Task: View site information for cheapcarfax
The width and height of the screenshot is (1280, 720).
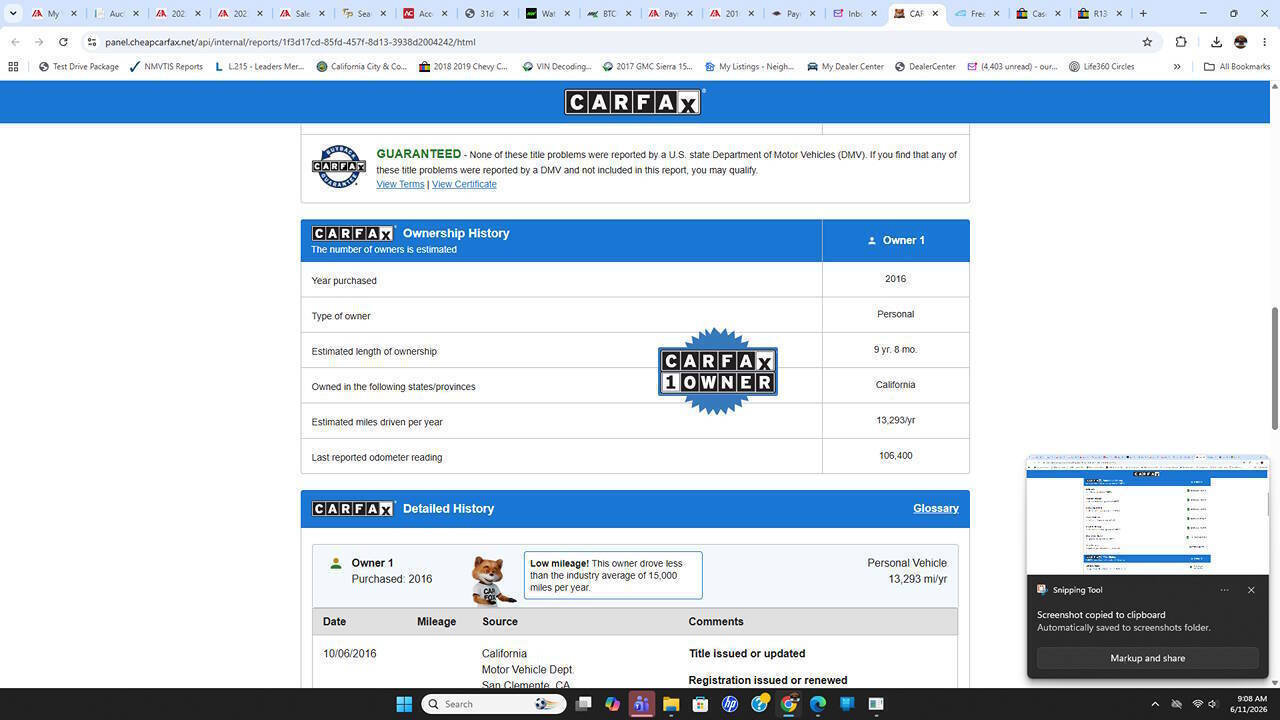Action: click(x=92, y=42)
